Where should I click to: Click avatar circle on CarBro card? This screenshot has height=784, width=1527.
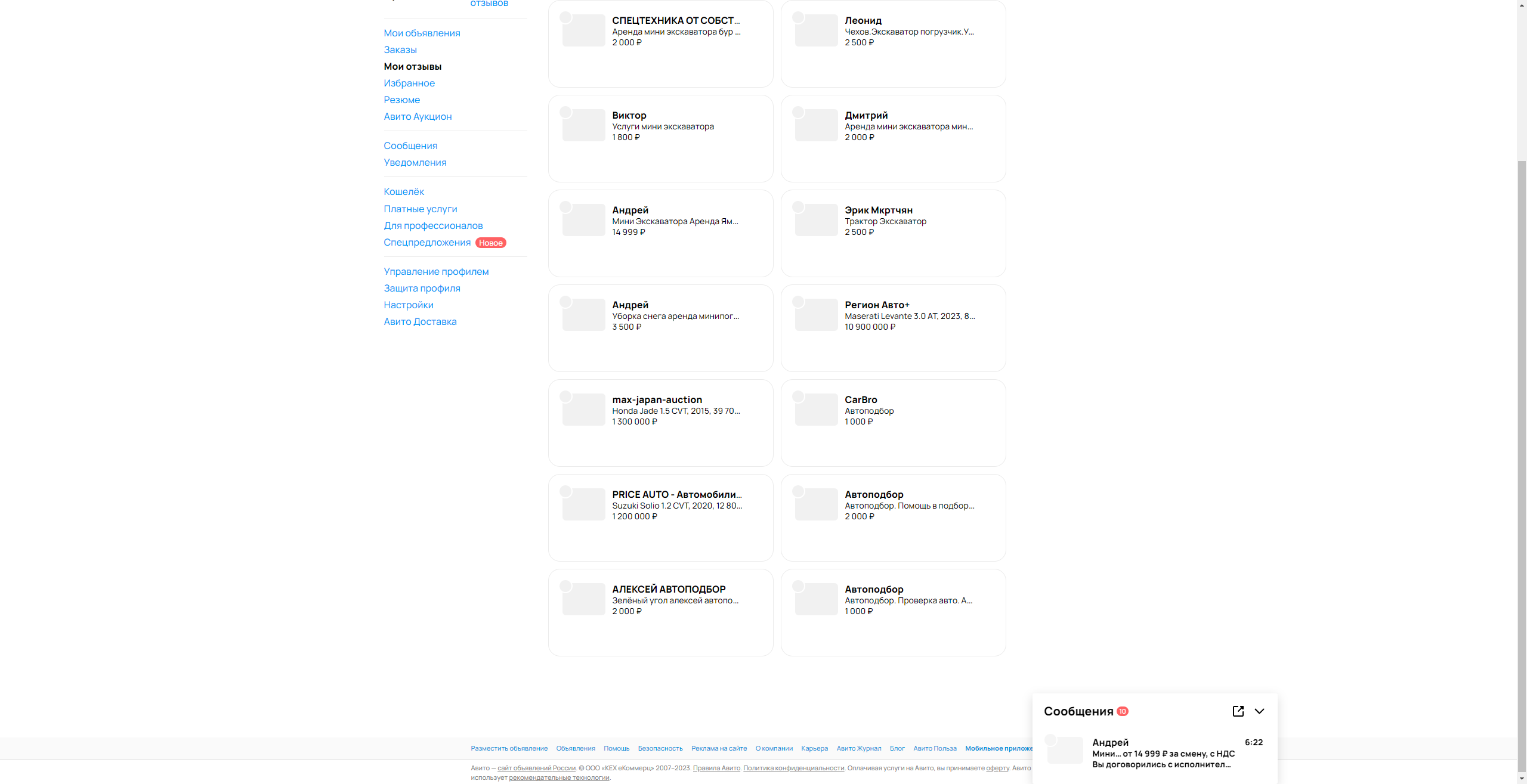798,396
